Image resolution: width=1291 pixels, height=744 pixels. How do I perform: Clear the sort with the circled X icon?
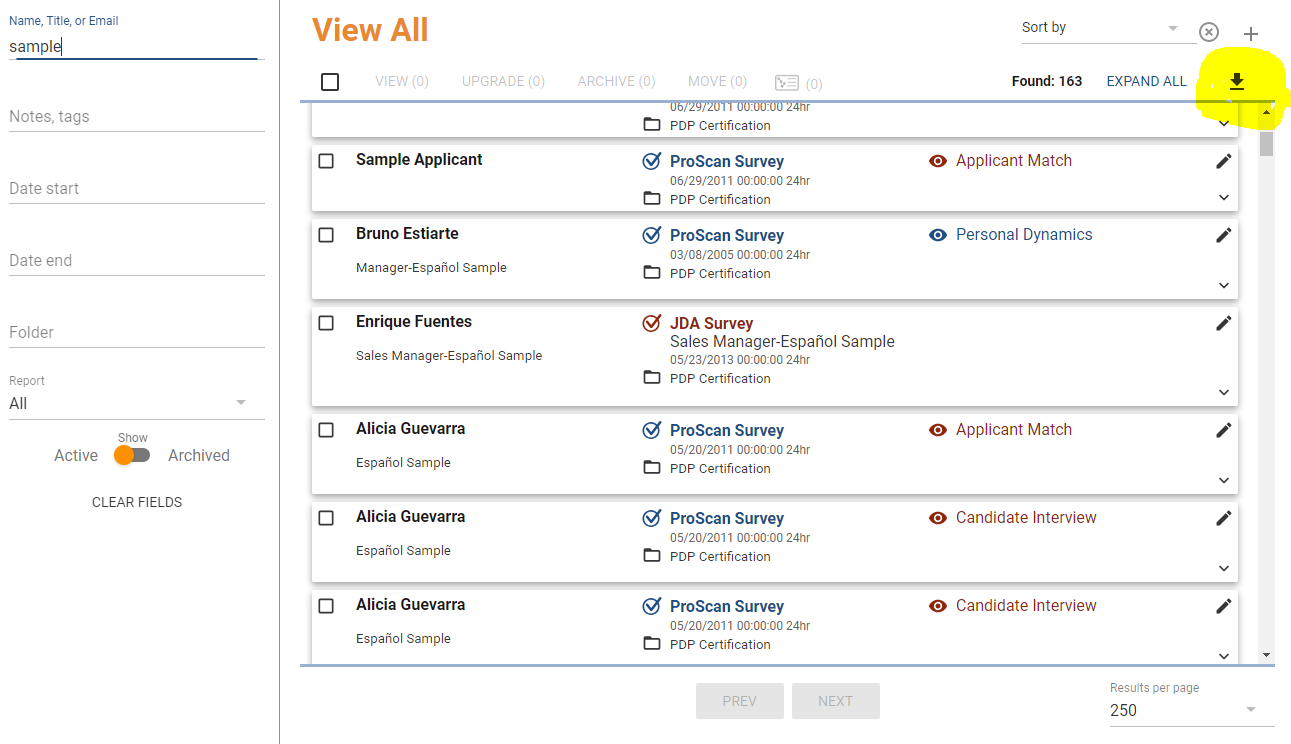click(x=1209, y=32)
